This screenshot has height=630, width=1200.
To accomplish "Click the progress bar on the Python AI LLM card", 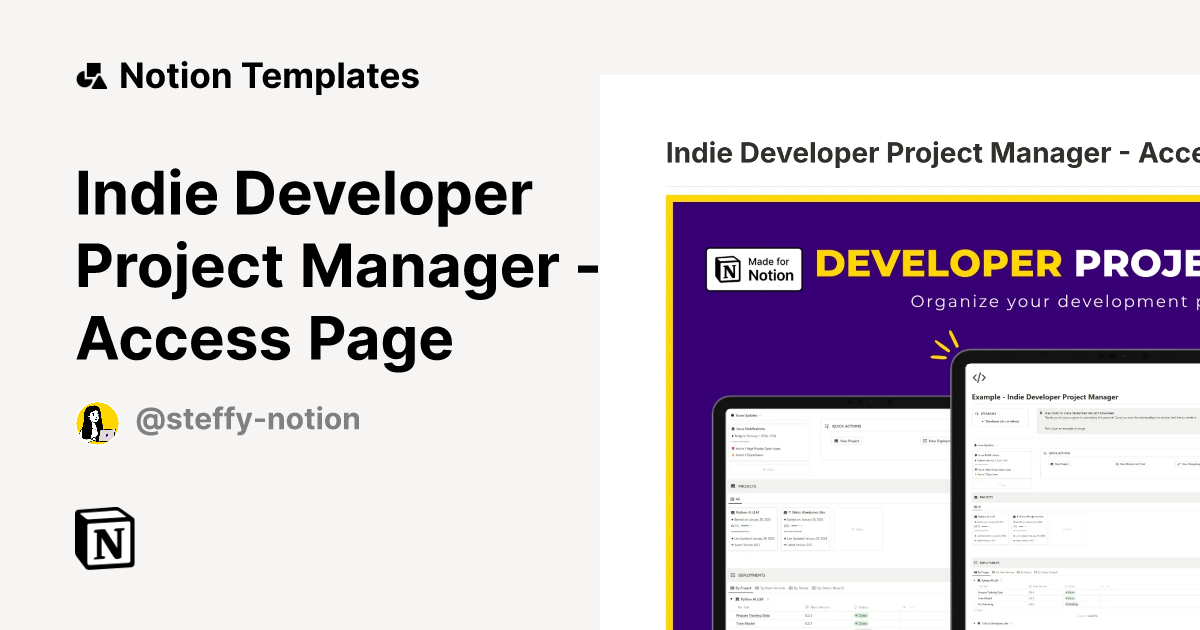I will click(x=747, y=527).
